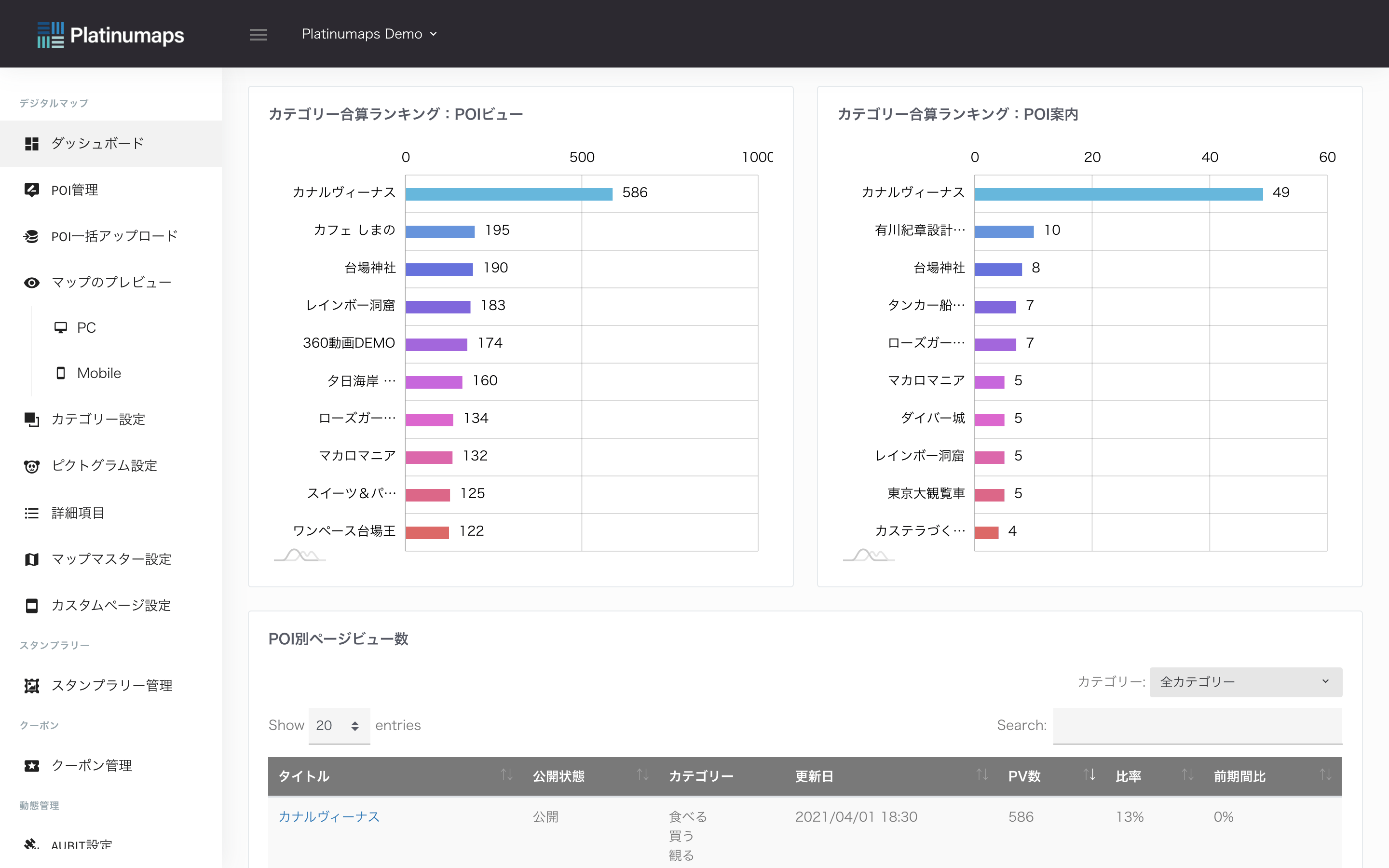Change the Show entries count selector

pyautogui.click(x=339, y=726)
